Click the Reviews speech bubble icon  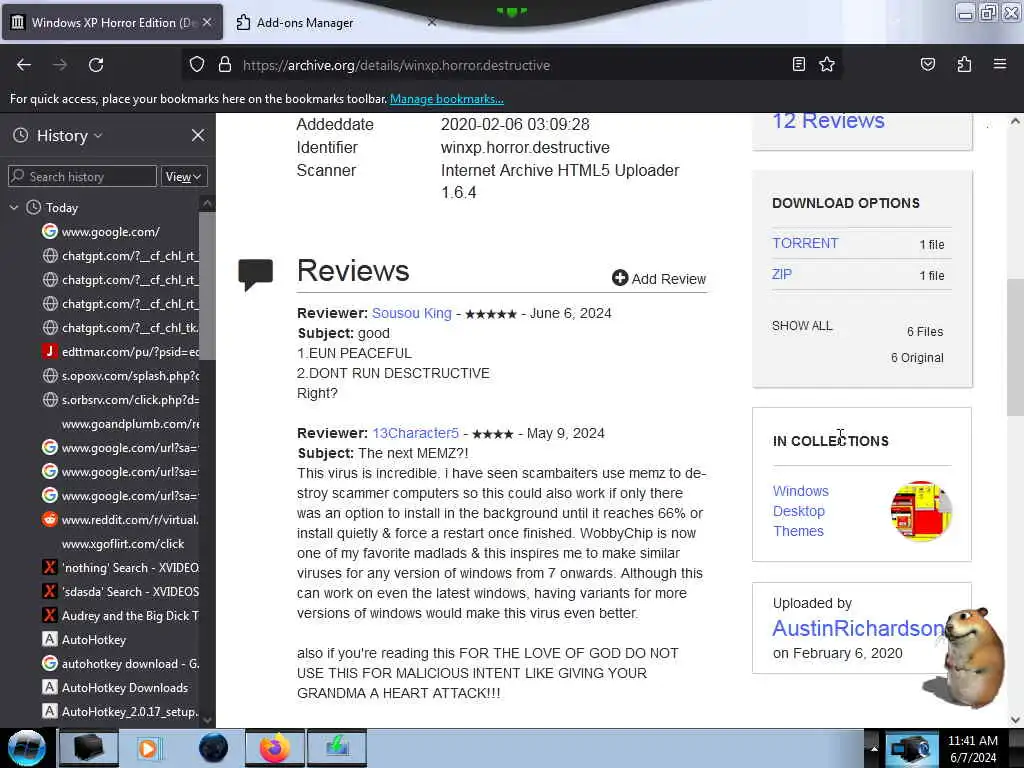click(x=255, y=274)
